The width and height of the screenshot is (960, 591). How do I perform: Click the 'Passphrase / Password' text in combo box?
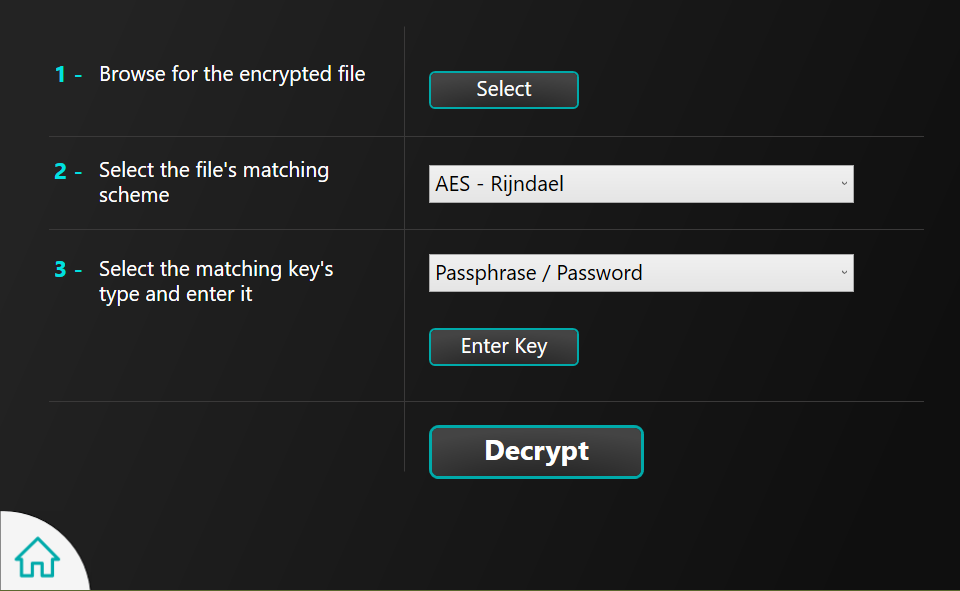tap(539, 273)
